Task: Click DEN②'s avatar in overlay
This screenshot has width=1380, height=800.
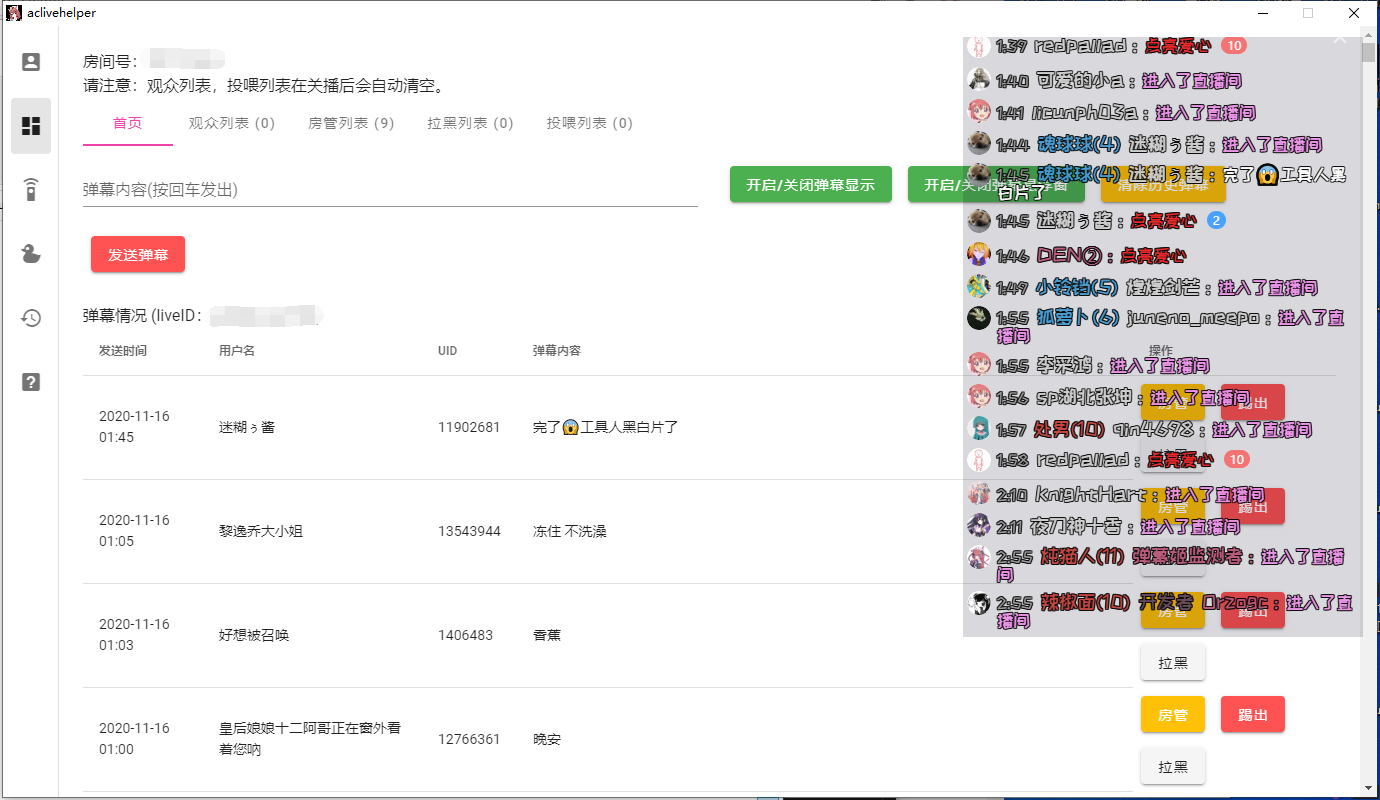Action: pos(979,254)
